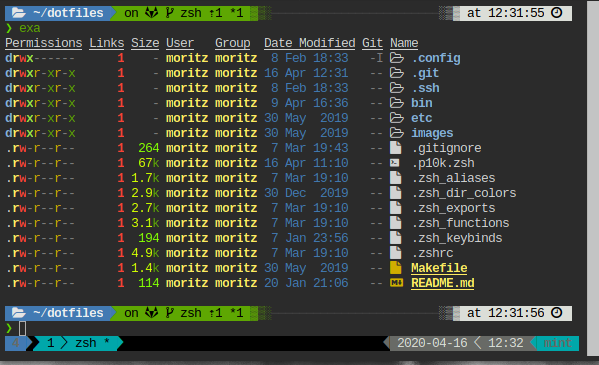Screen dimensions: 599x365
Task: Click the typed 'exa' command
Action: pyautogui.click(x=30, y=28)
